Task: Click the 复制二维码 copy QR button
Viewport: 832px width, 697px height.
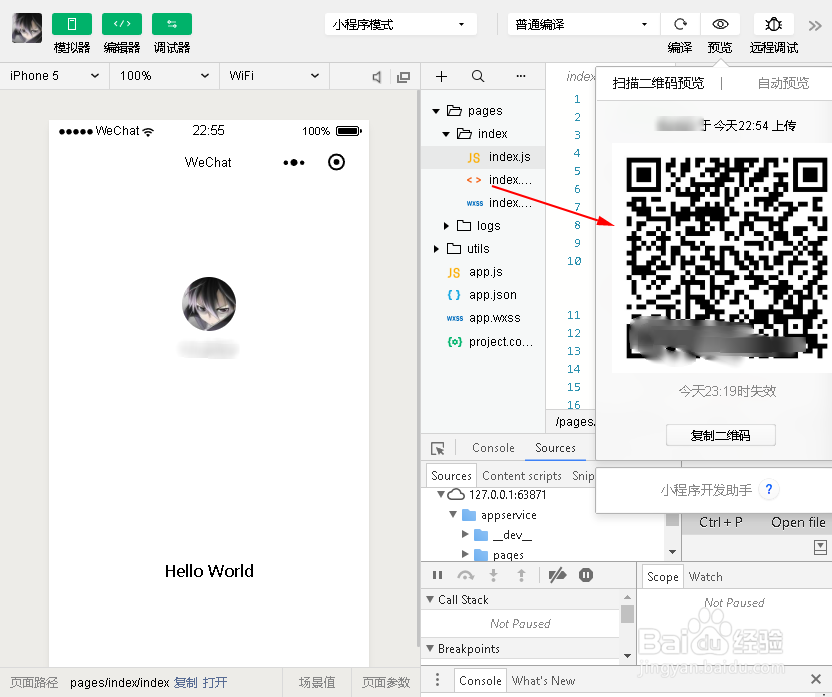Action: [x=721, y=434]
